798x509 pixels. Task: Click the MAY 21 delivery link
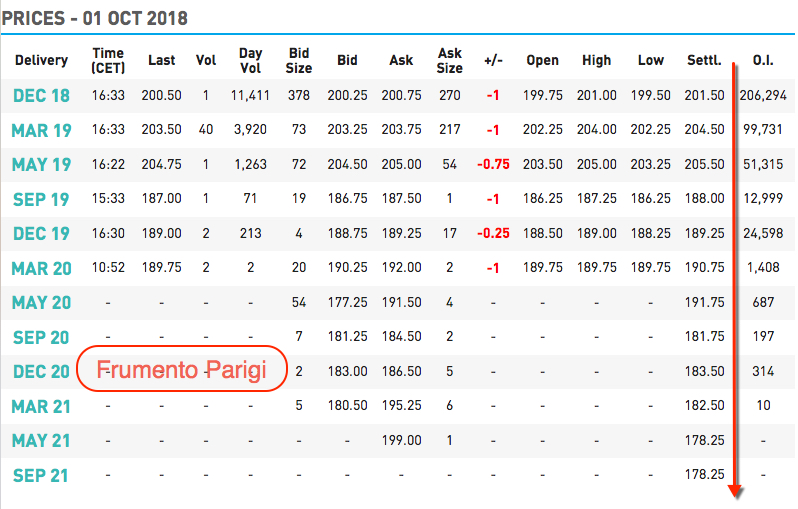coord(41,440)
